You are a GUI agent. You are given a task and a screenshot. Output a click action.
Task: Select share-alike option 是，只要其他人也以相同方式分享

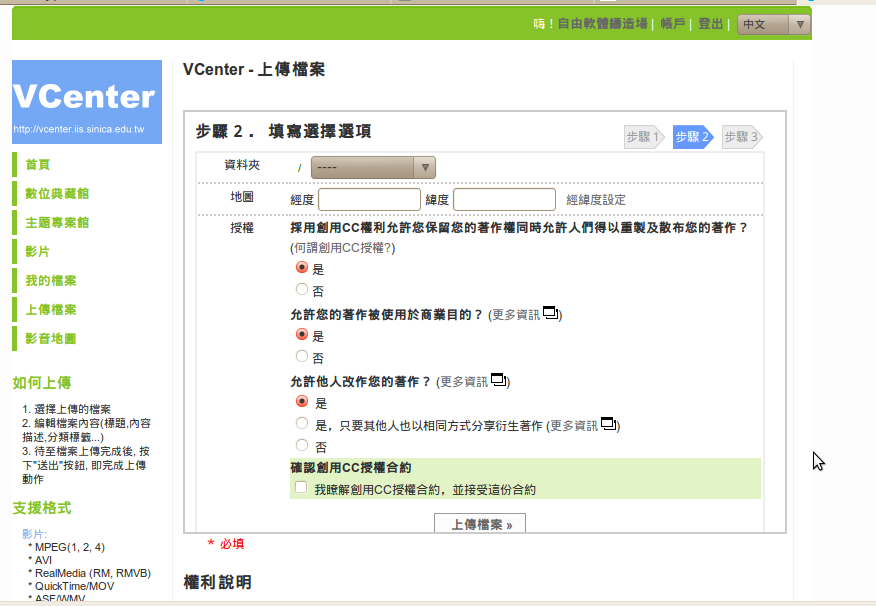302,424
